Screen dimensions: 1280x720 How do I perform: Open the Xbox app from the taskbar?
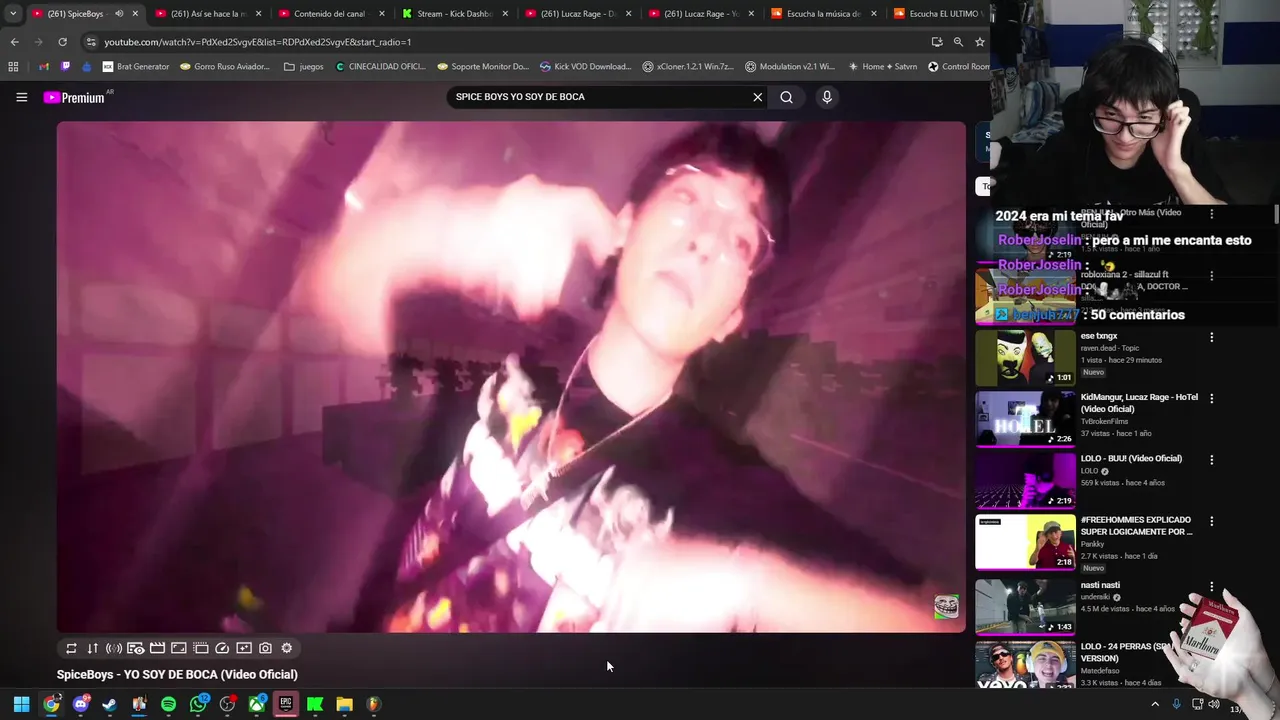click(x=257, y=704)
